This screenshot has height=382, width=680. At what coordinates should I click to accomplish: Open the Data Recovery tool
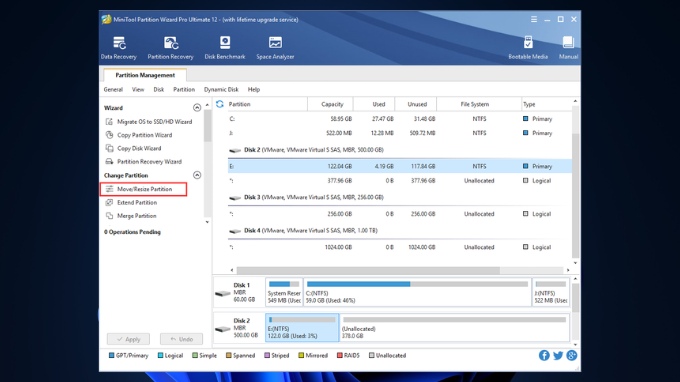(x=118, y=48)
